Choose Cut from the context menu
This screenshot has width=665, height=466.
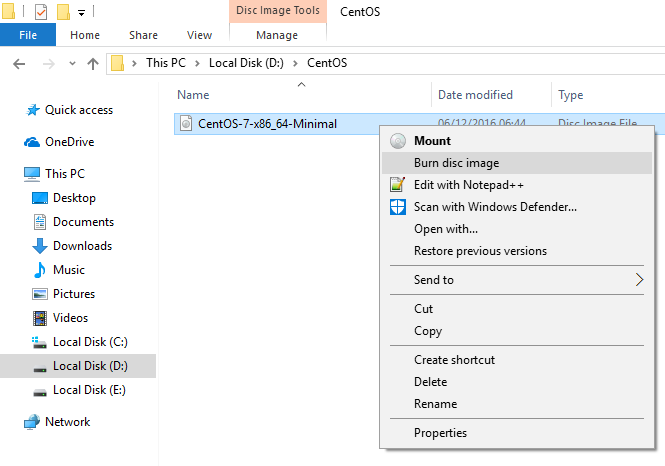click(x=517, y=309)
